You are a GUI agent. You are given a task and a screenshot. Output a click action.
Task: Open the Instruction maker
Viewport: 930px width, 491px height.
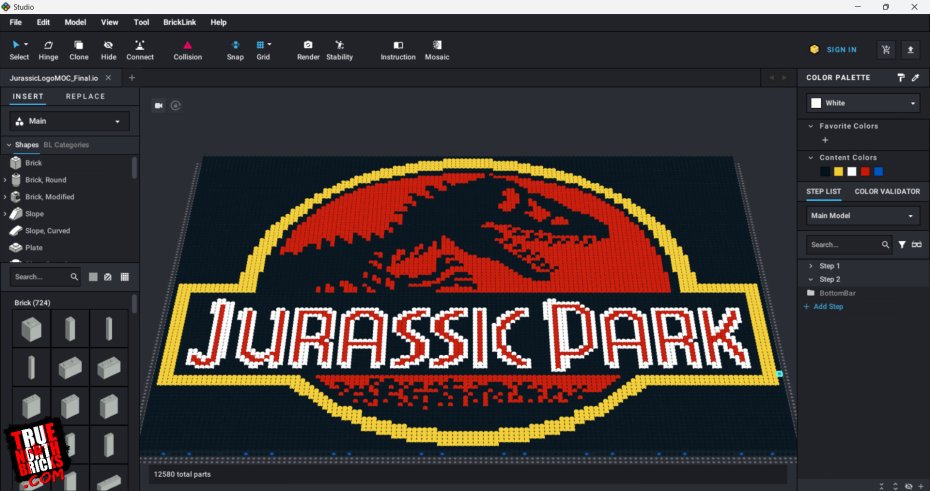coord(398,50)
